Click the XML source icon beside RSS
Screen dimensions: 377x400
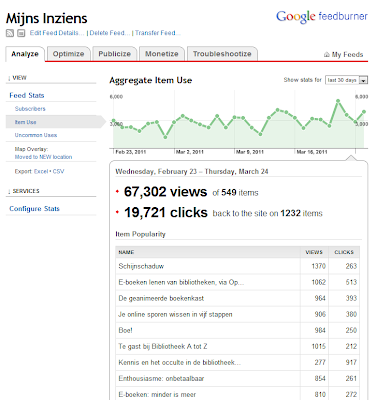coord(21,33)
